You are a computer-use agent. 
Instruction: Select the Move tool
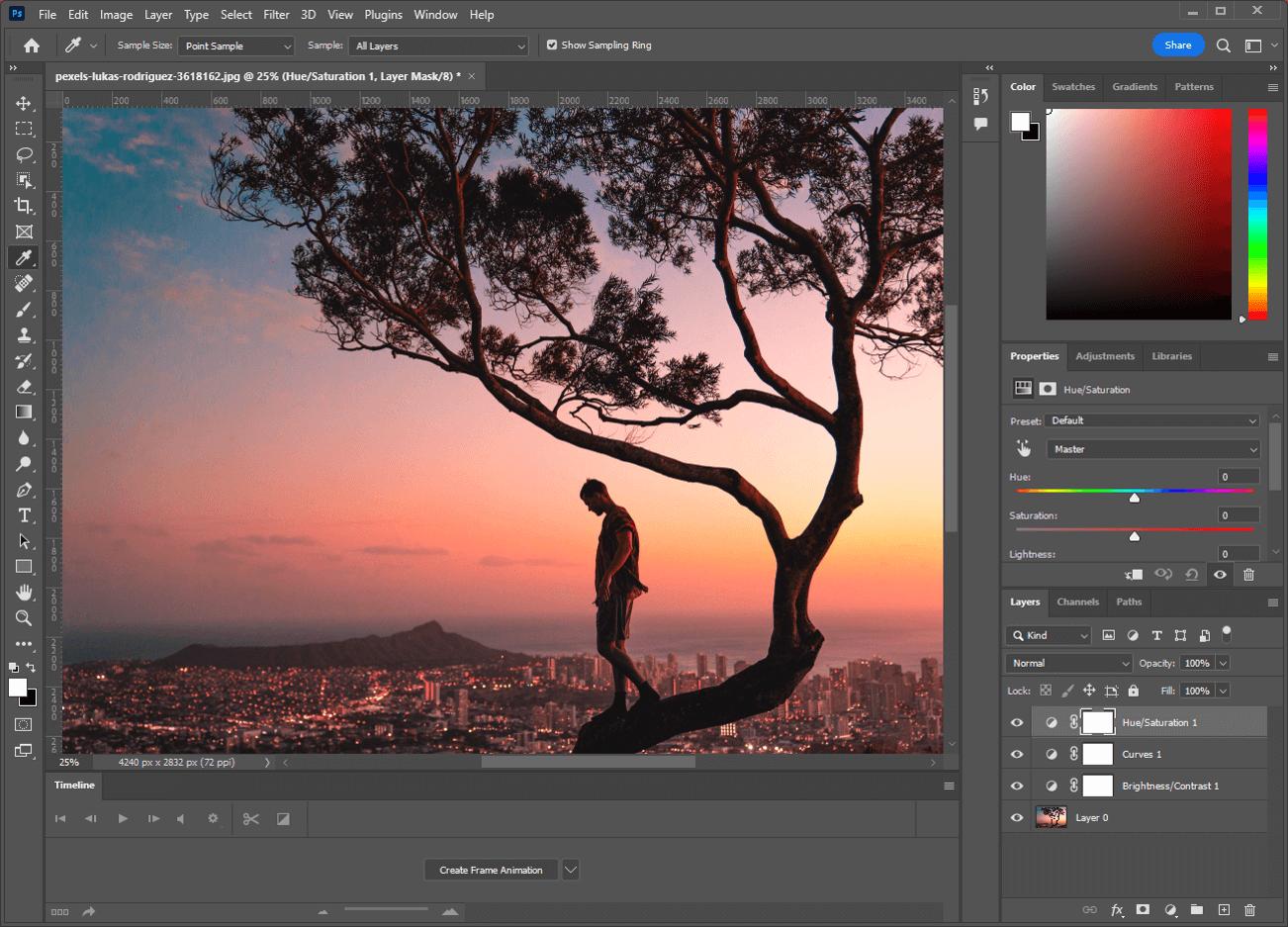[x=24, y=102]
